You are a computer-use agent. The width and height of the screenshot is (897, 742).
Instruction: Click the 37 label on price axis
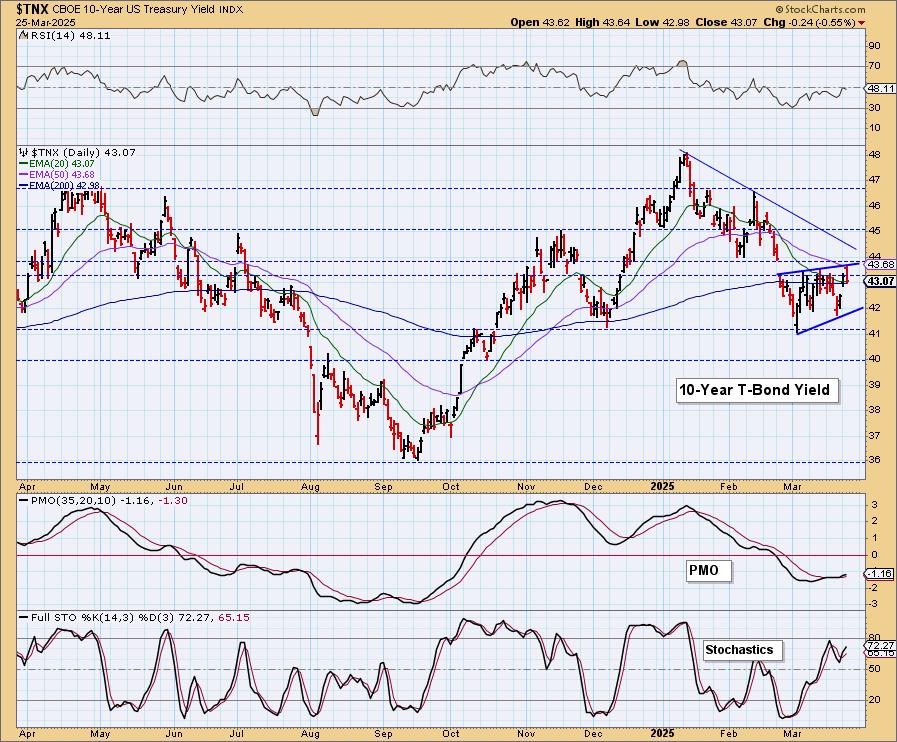pyautogui.click(x=875, y=436)
